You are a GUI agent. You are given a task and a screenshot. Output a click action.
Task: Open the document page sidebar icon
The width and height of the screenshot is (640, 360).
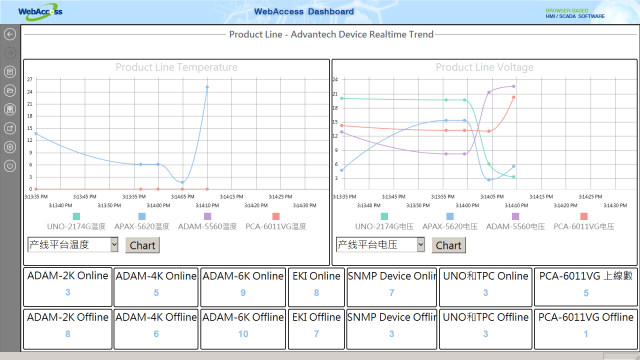pyautogui.click(x=10, y=72)
